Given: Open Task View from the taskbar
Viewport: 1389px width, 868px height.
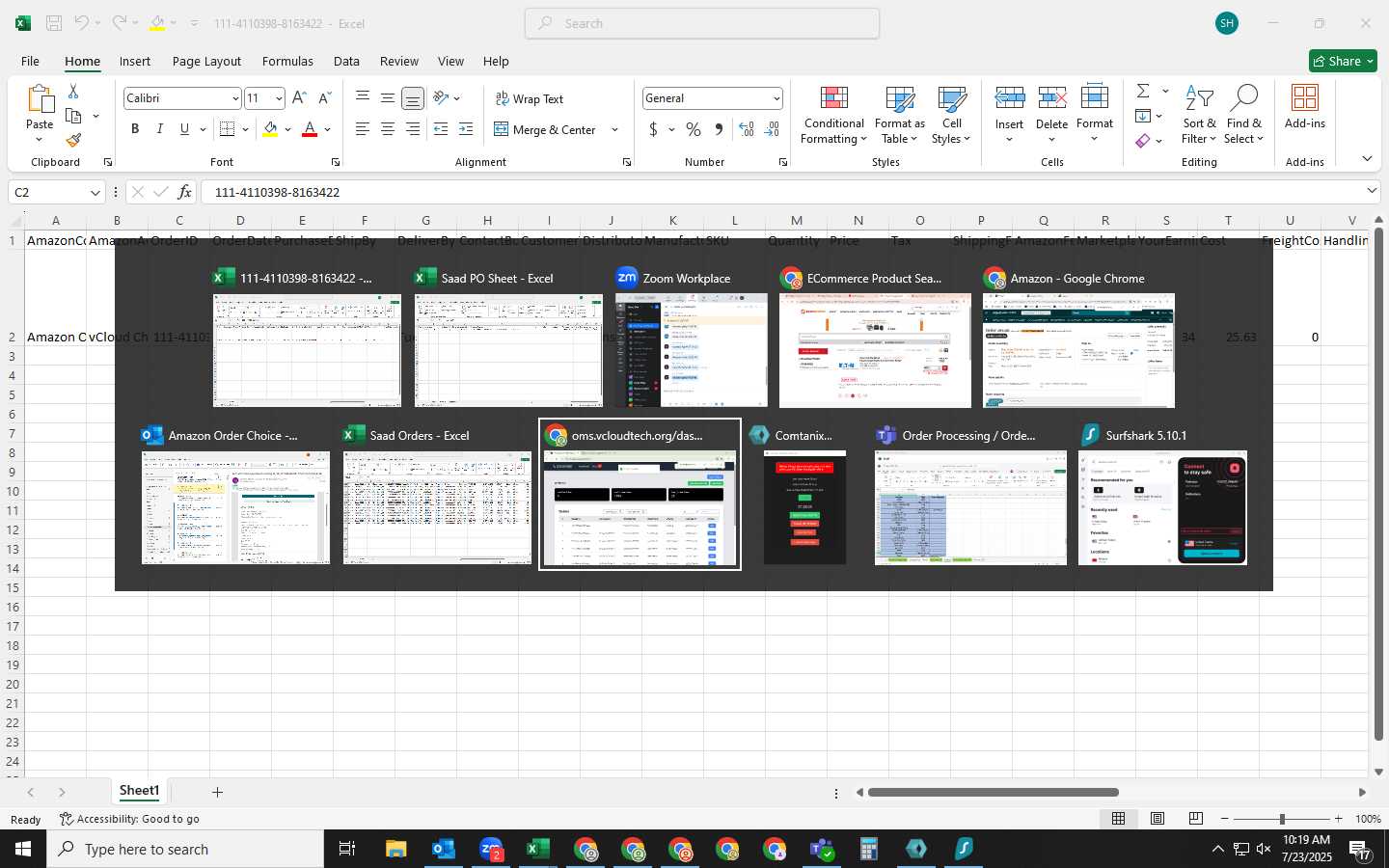Looking at the screenshot, I should click(x=347, y=849).
